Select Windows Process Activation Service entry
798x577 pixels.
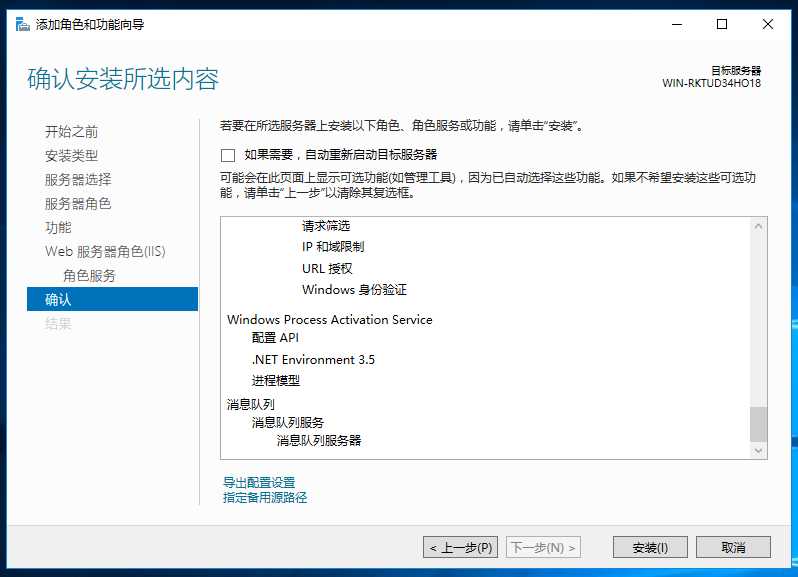pos(330,320)
